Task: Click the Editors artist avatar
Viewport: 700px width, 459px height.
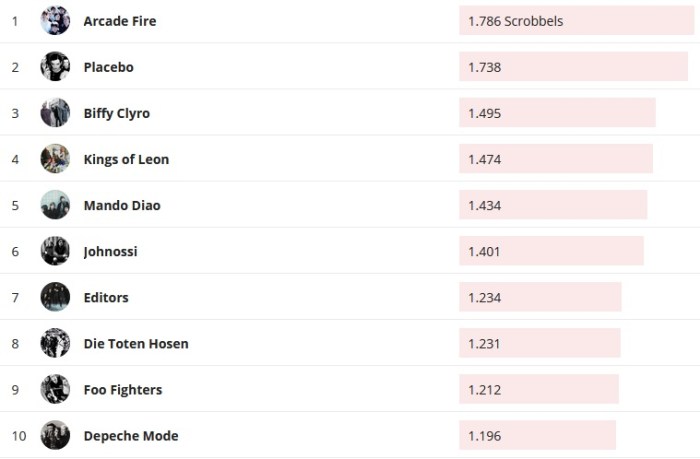Action: pyautogui.click(x=55, y=297)
